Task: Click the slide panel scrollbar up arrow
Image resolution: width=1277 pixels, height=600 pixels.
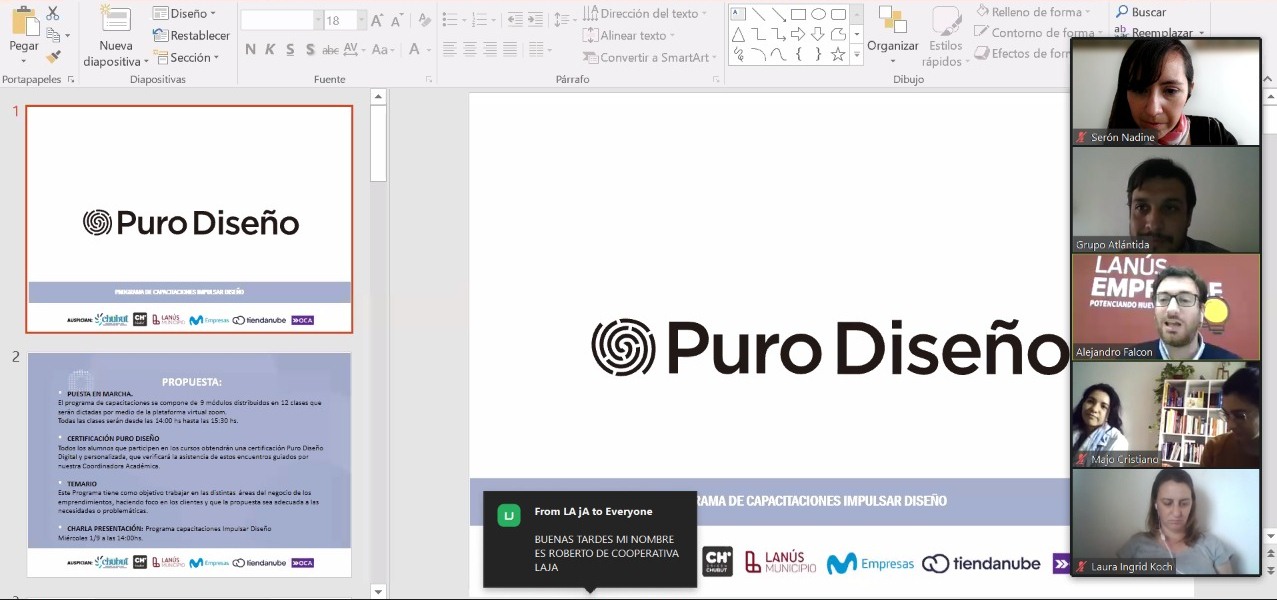Action: pos(379,97)
